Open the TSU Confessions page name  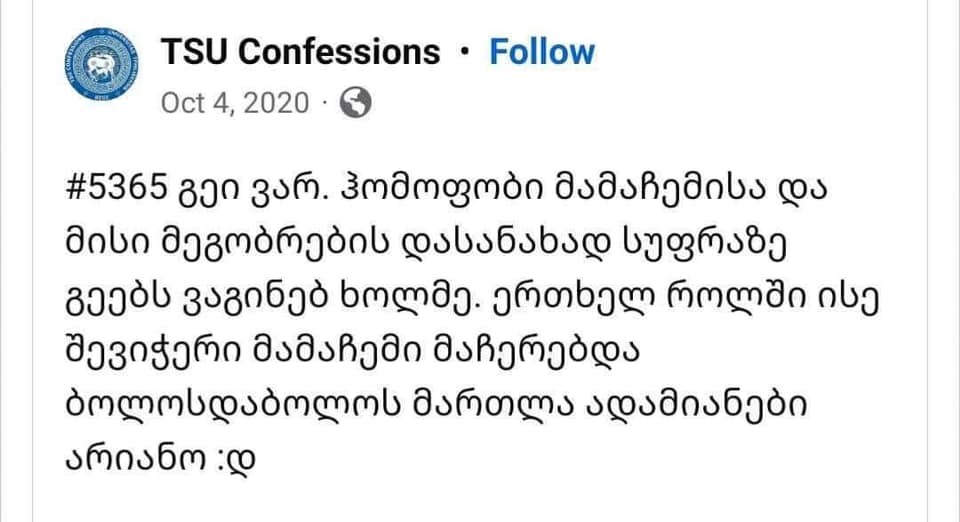tap(299, 52)
